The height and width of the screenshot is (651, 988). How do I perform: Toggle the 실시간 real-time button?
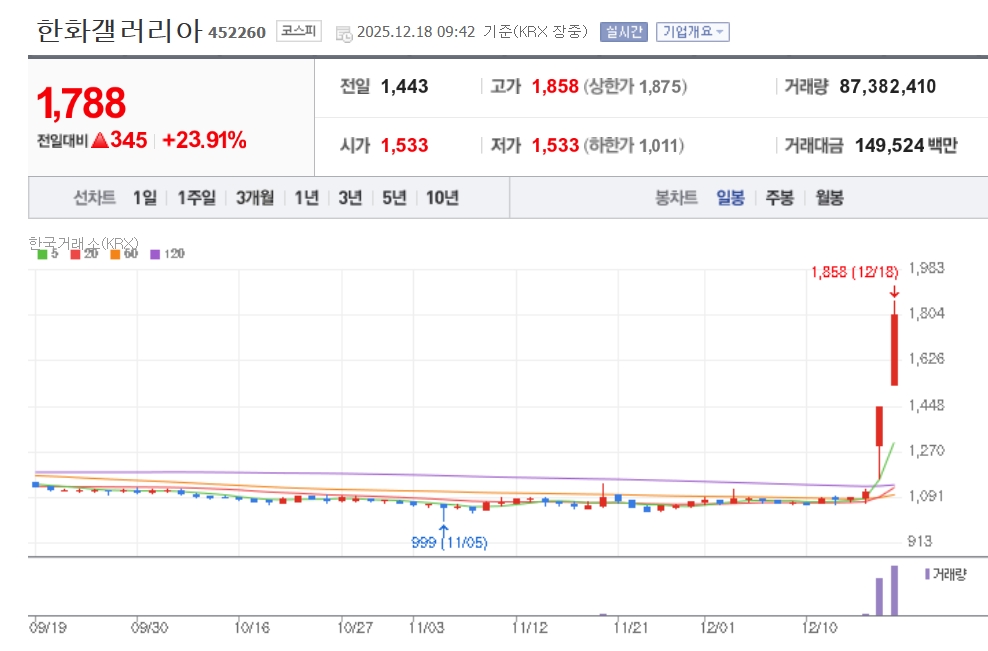624,31
